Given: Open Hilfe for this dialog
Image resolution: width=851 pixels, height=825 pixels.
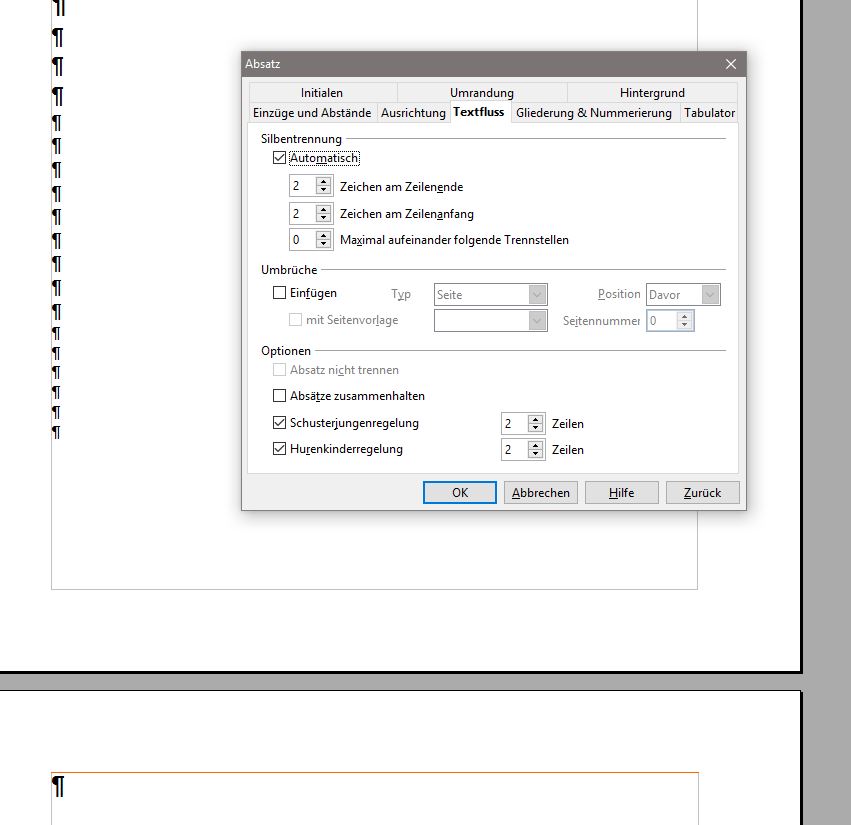Looking at the screenshot, I should point(621,492).
